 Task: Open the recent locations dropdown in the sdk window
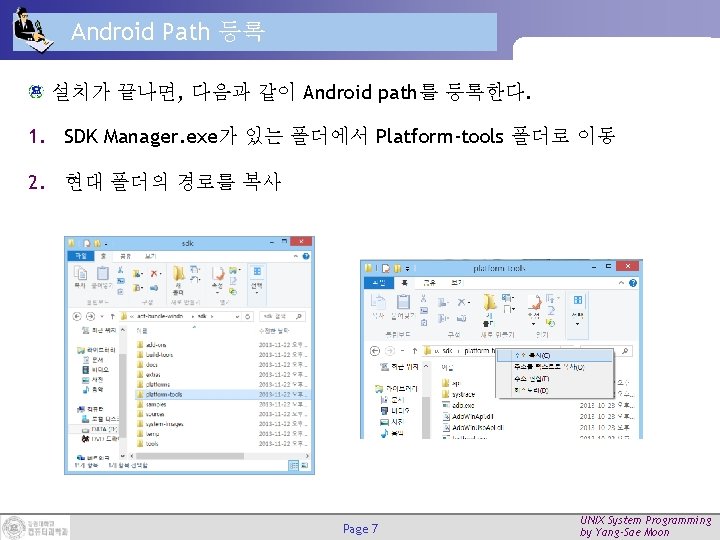click(102, 316)
